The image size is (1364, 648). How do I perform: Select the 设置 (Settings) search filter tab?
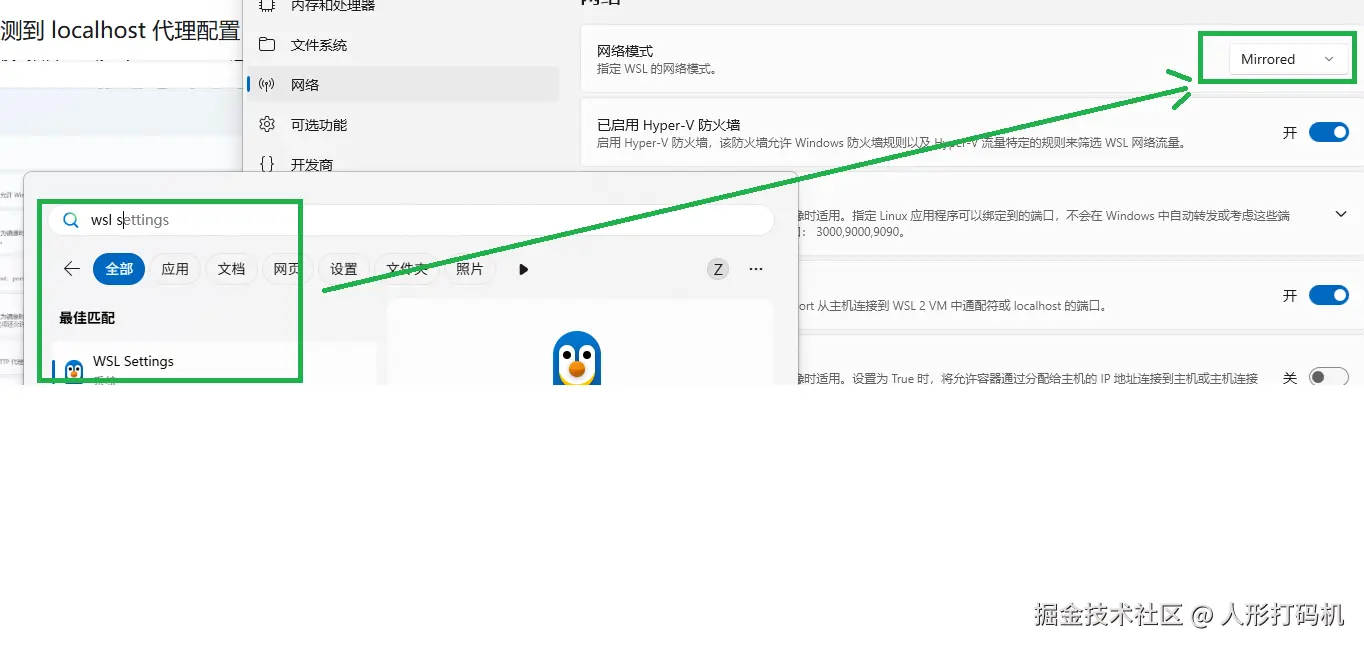[344, 269]
